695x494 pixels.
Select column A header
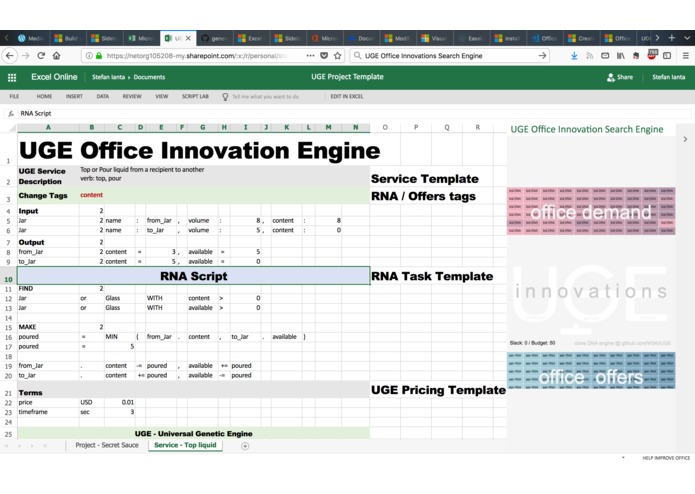[x=48, y=128]
